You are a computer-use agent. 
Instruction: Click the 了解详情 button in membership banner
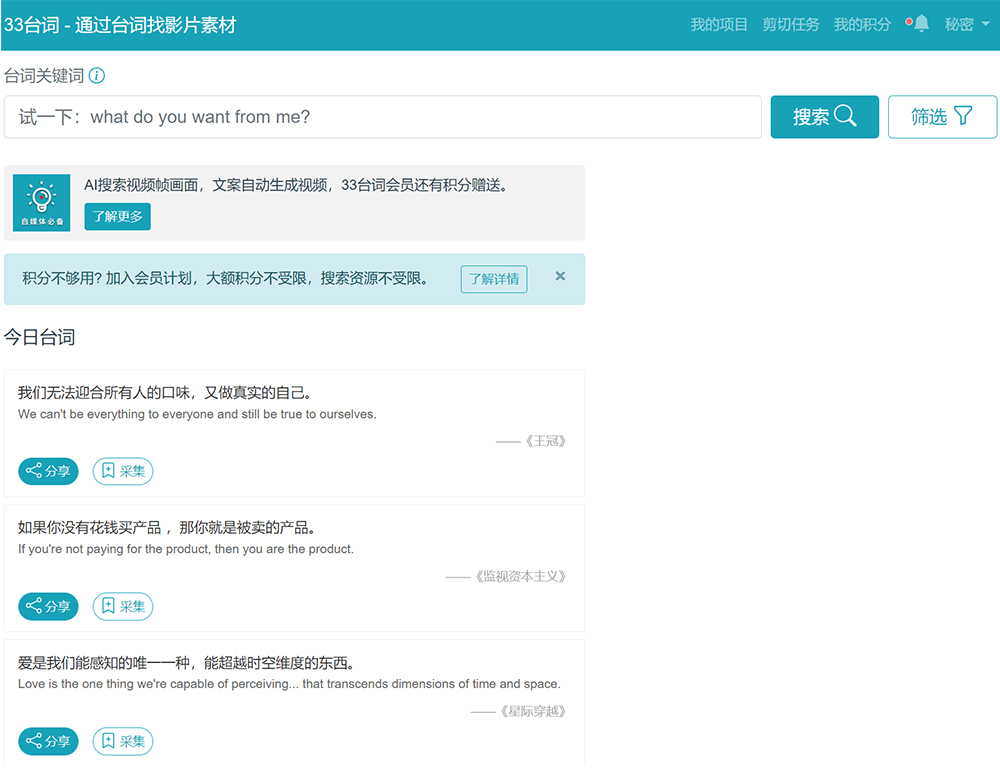pos(494,279)
